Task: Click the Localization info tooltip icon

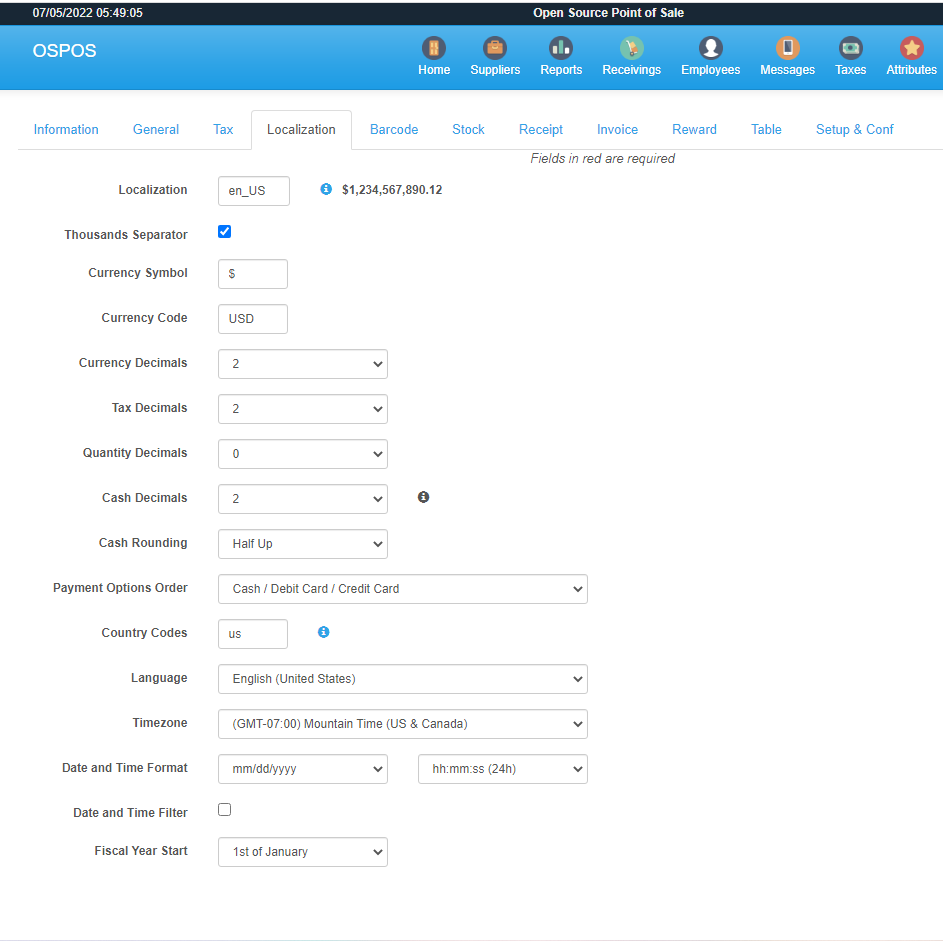Action: pos(325,189)
